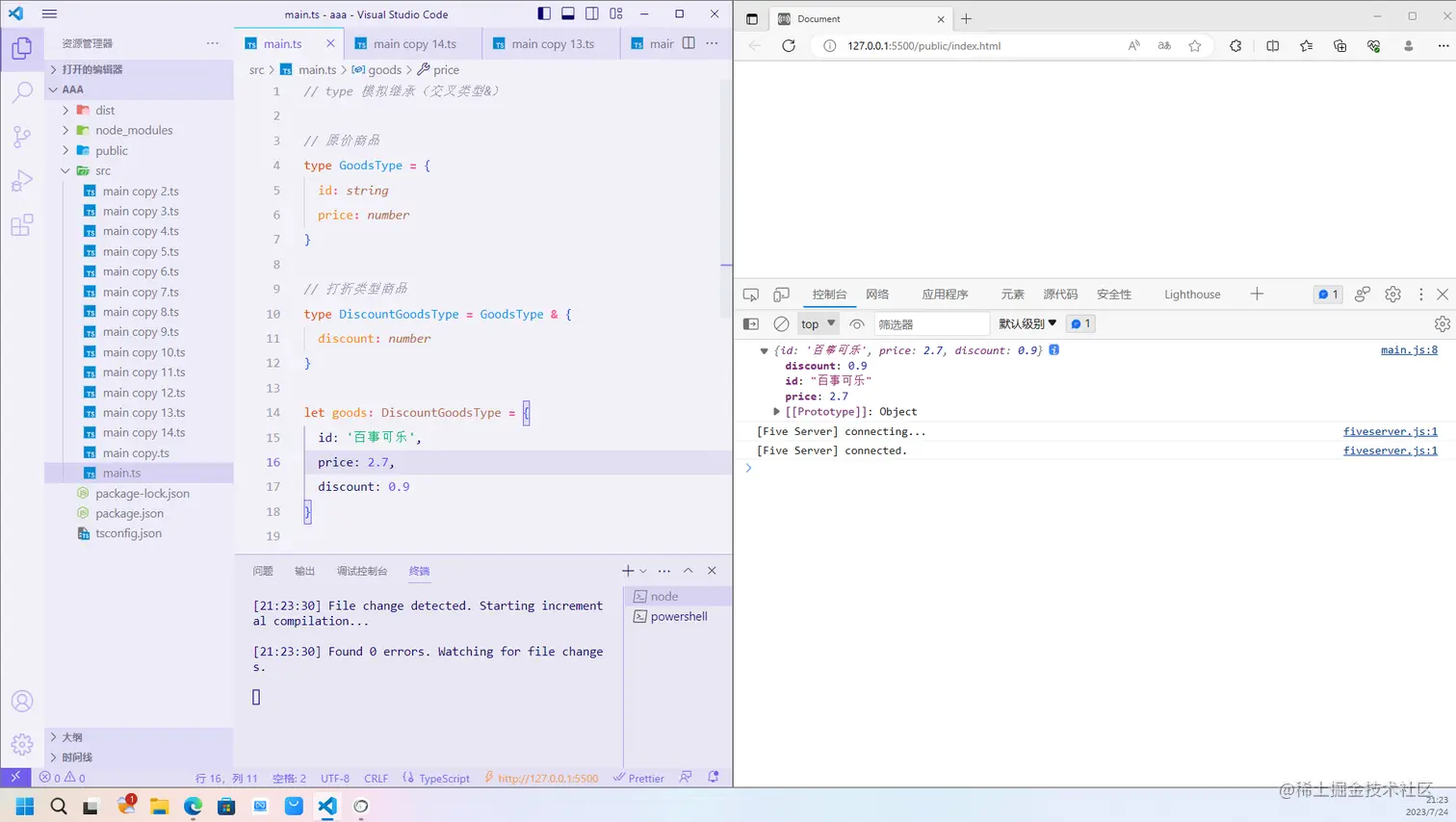Open the Explorer views and more actions menu
The width and height of the screenshot is (1456, 822).
[x=213, y=43]
